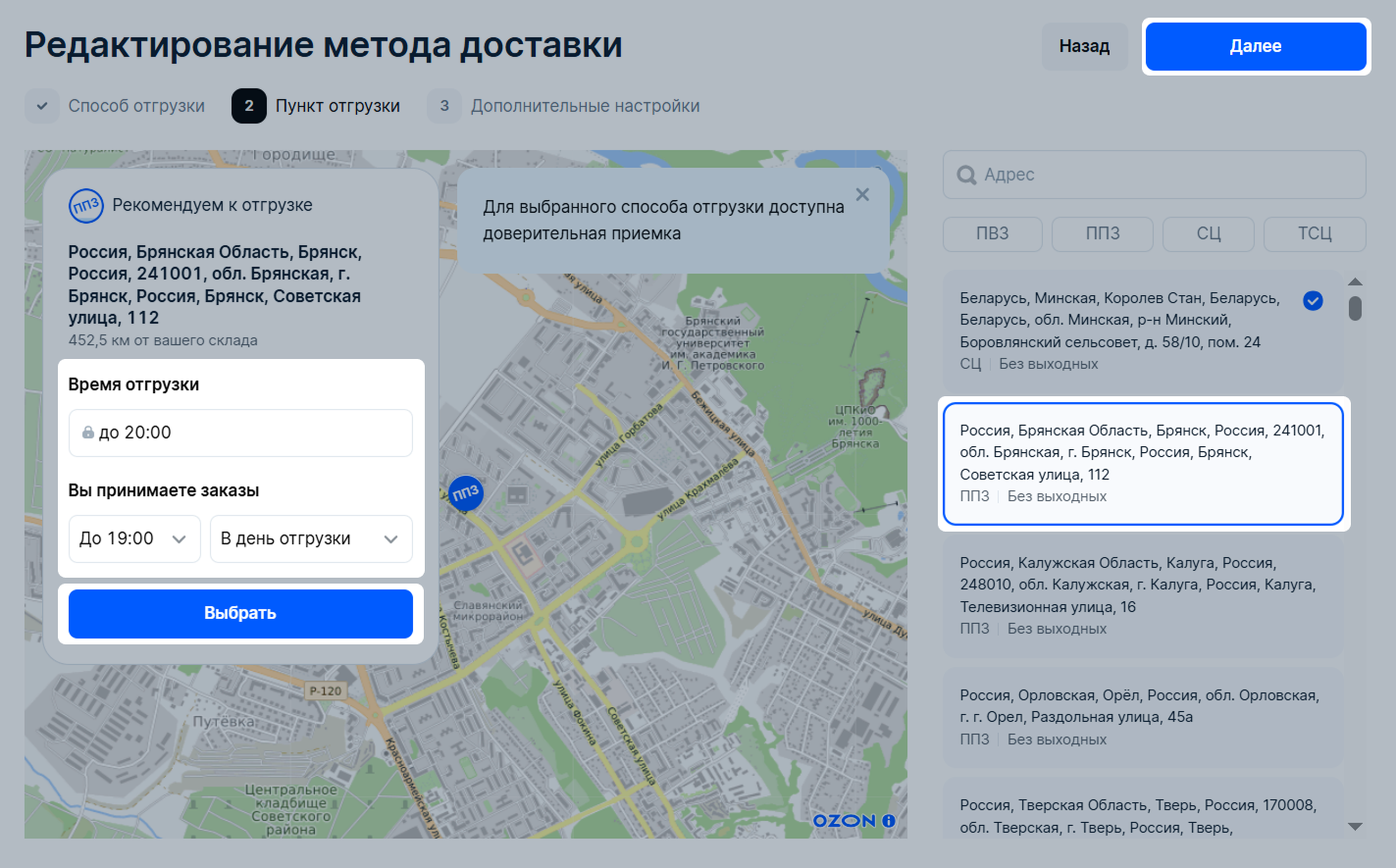
Task: Click the ППЗ badge icon beside Рекомендуем к отгрузке
Action: tap(86, 205)
